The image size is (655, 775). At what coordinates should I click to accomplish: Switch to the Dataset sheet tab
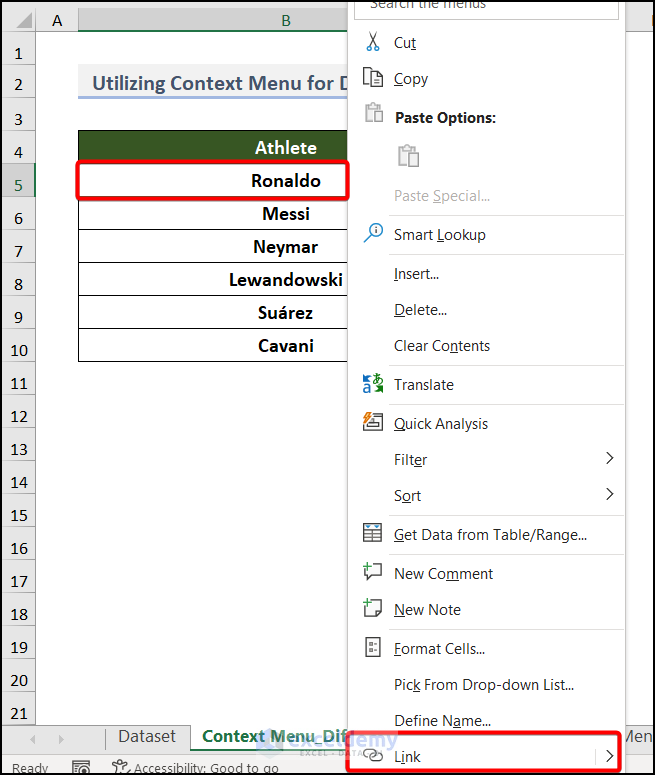click(x=147, y=737)
